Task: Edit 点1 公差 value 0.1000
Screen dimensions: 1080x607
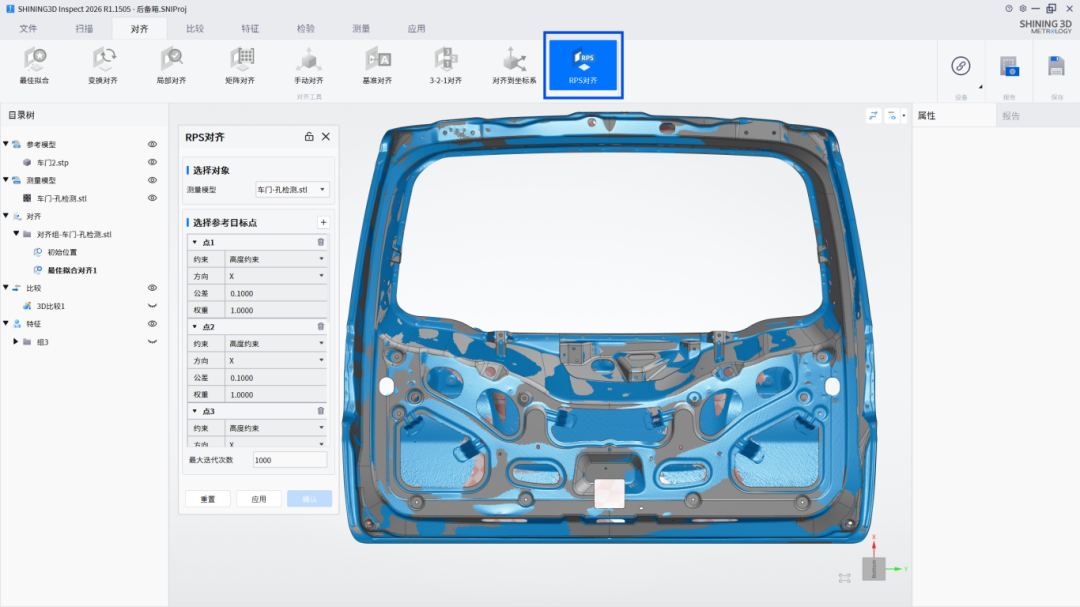Action: (276, 294)
